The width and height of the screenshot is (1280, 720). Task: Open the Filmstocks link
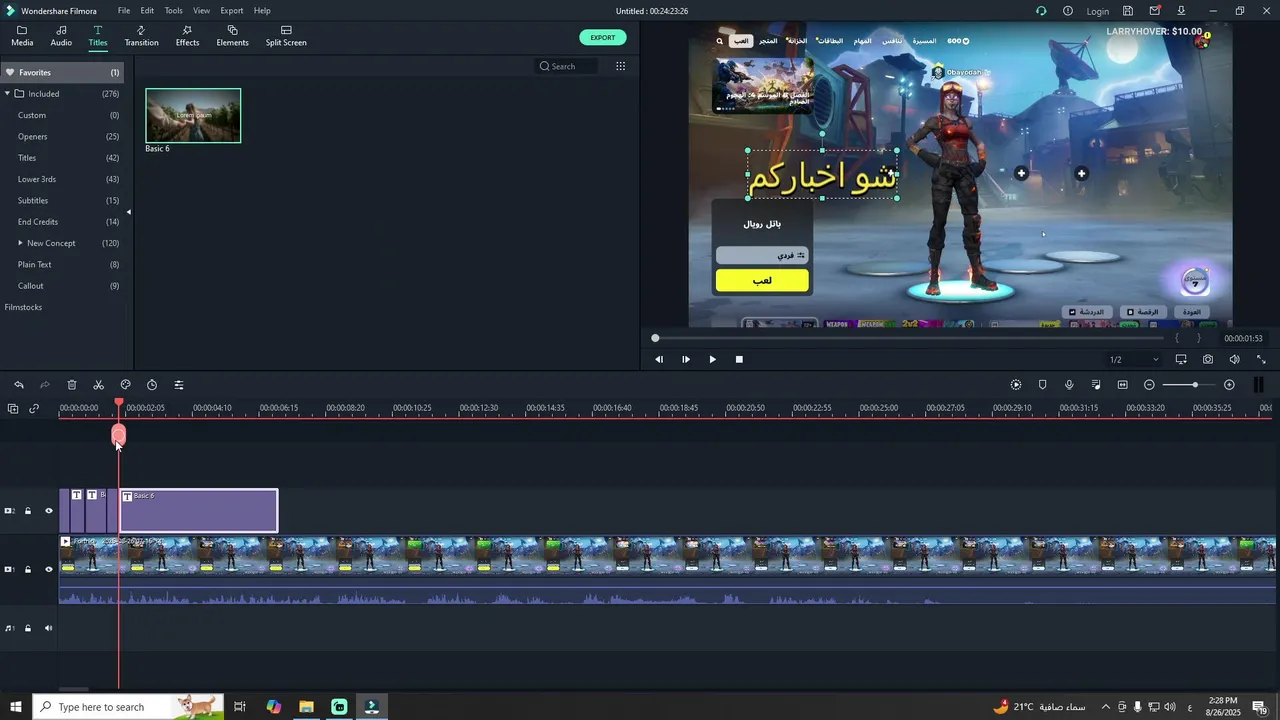(23, 307)
